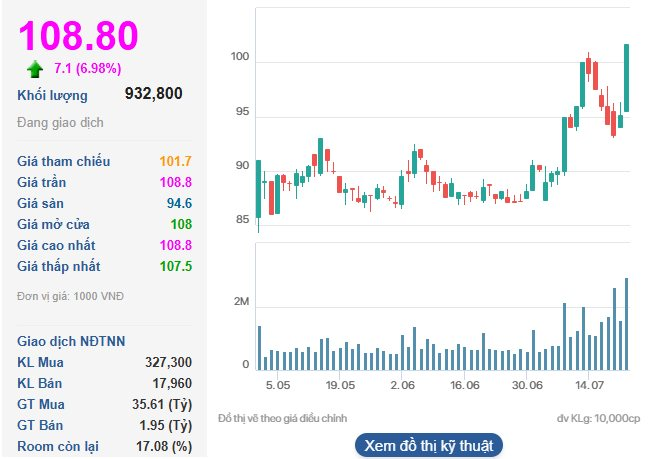Click the 2.06 date label on chart axis

(402, 384)
